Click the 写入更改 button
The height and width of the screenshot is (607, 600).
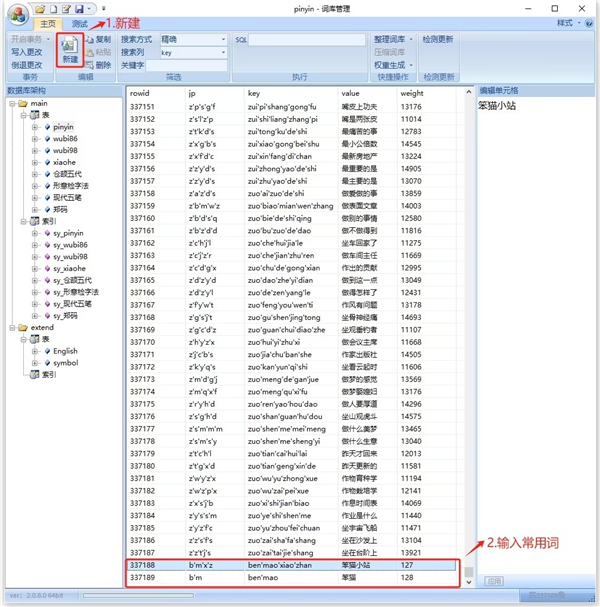tap(28, 52)
